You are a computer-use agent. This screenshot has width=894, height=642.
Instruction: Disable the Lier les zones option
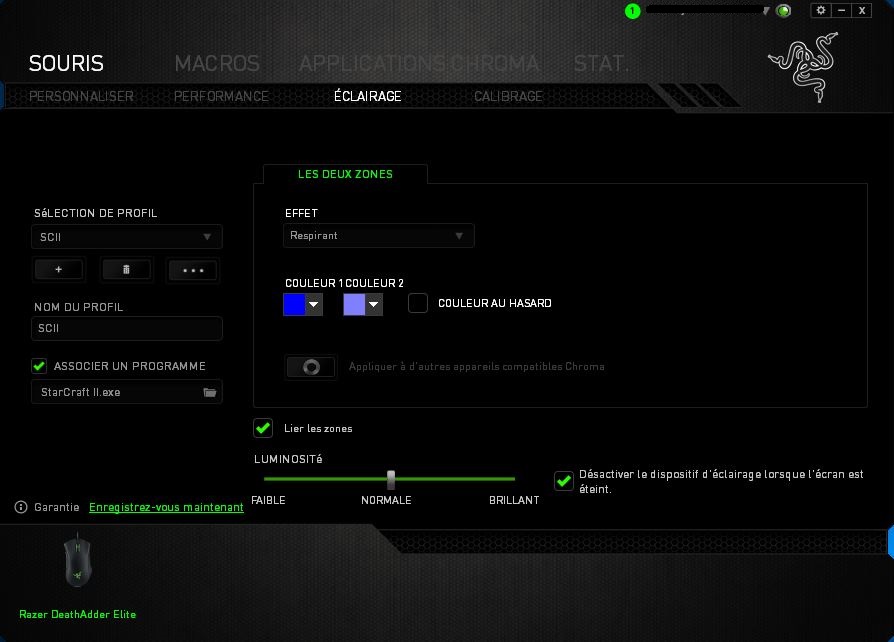pos(263,428)
